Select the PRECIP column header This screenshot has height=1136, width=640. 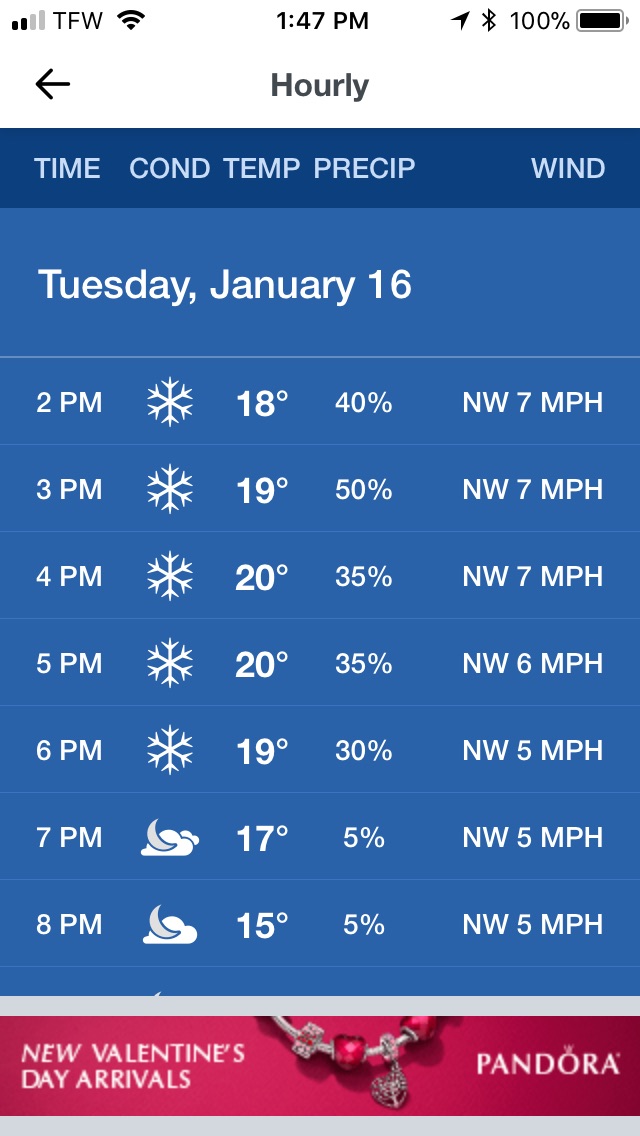[x=365, y=168]
